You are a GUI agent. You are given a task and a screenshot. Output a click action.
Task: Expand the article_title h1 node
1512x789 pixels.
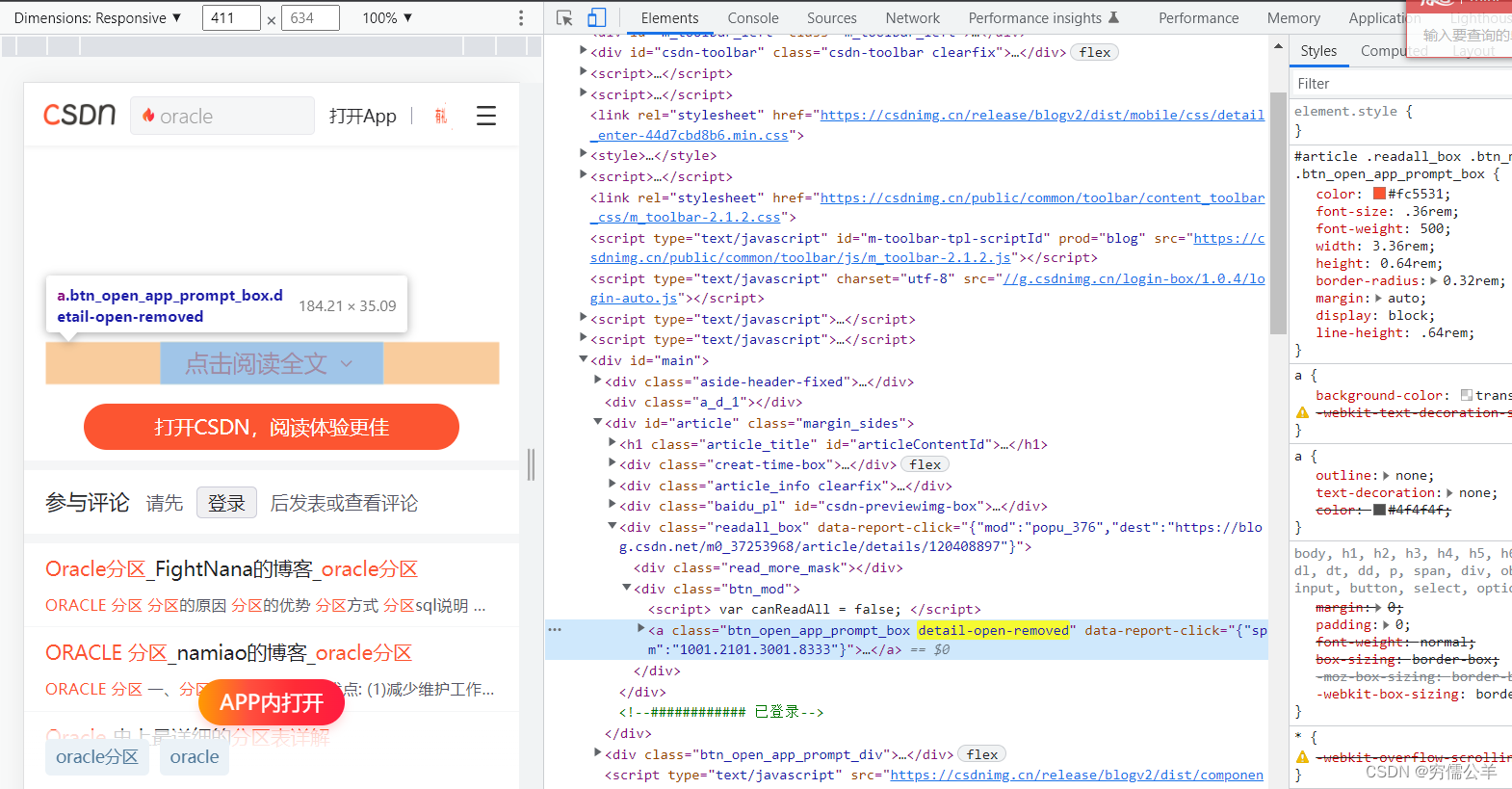[x=612, y=443]
